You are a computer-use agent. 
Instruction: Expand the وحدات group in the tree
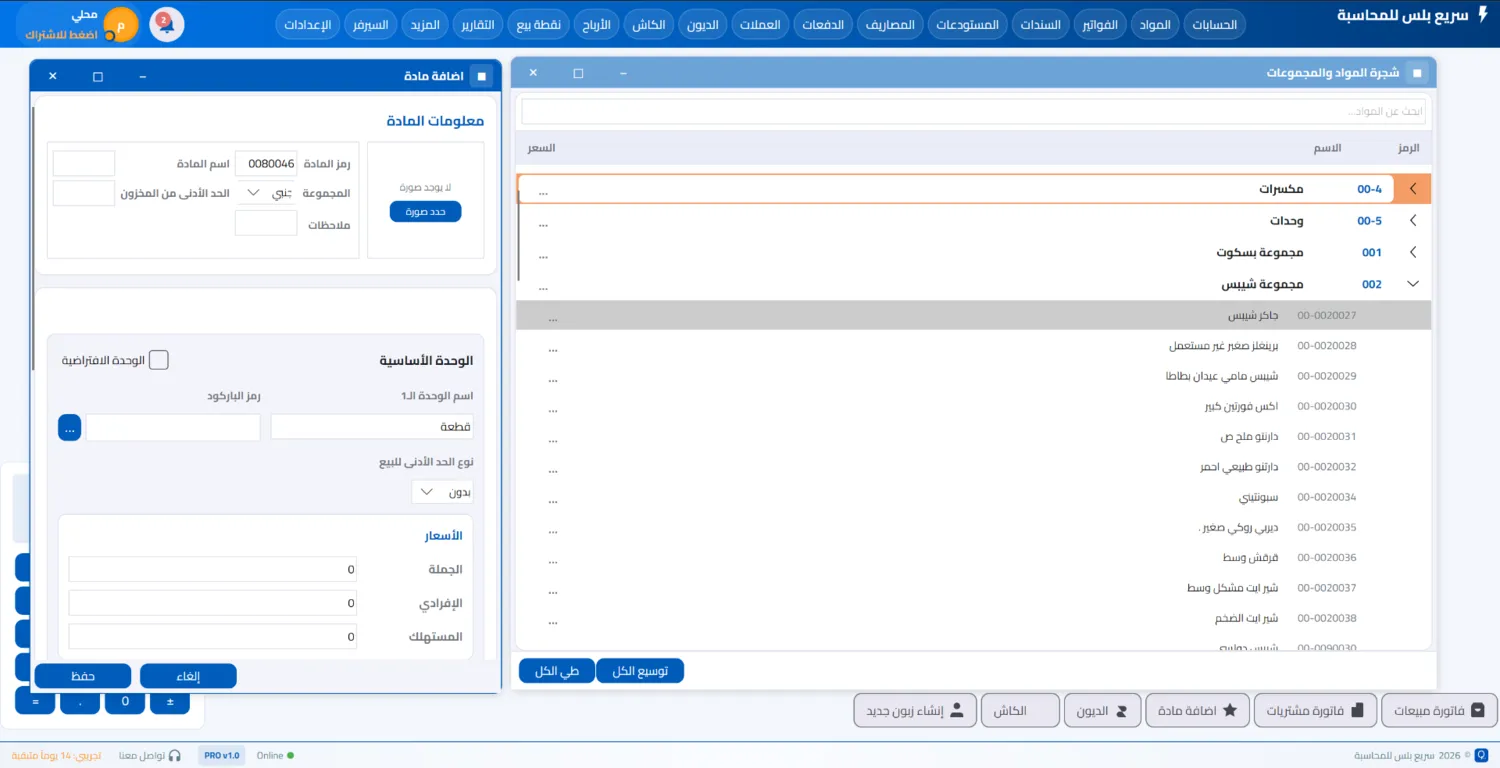pyautogui.click(x=1413, y=221)
